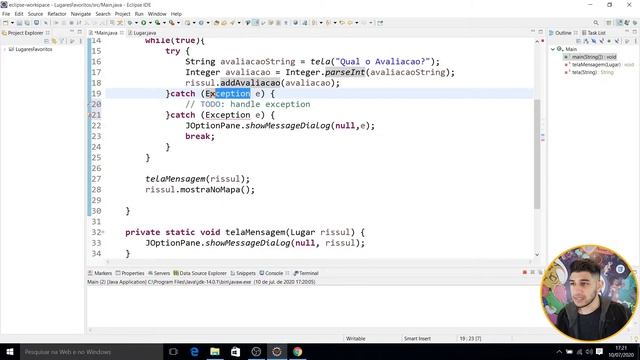Image resolution: width=640 pixels, height=360 pixels.
Task: Run the program with green Run icon
Action: click(x=143, y=23)
